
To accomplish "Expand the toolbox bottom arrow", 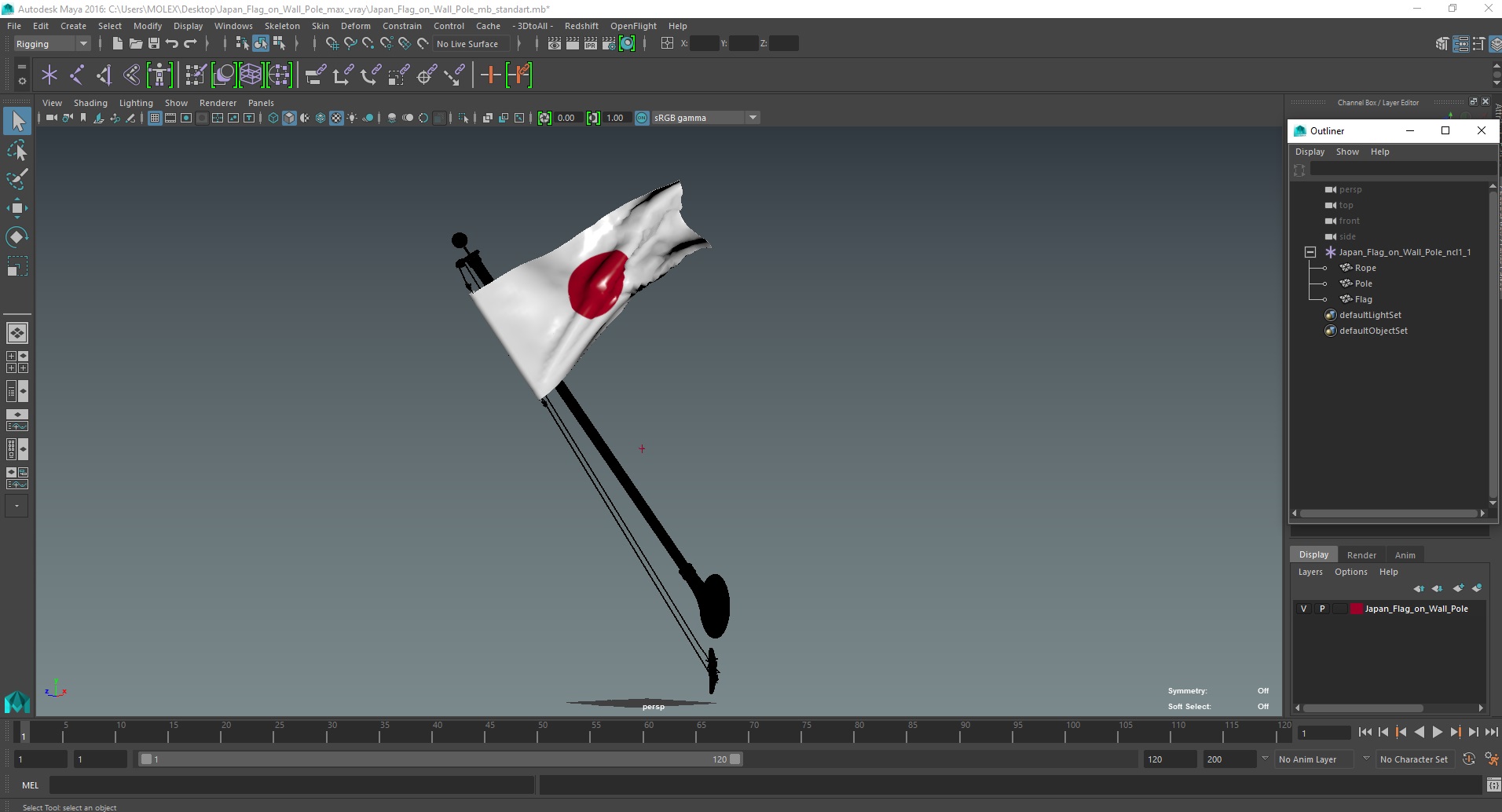I will 17,506.
